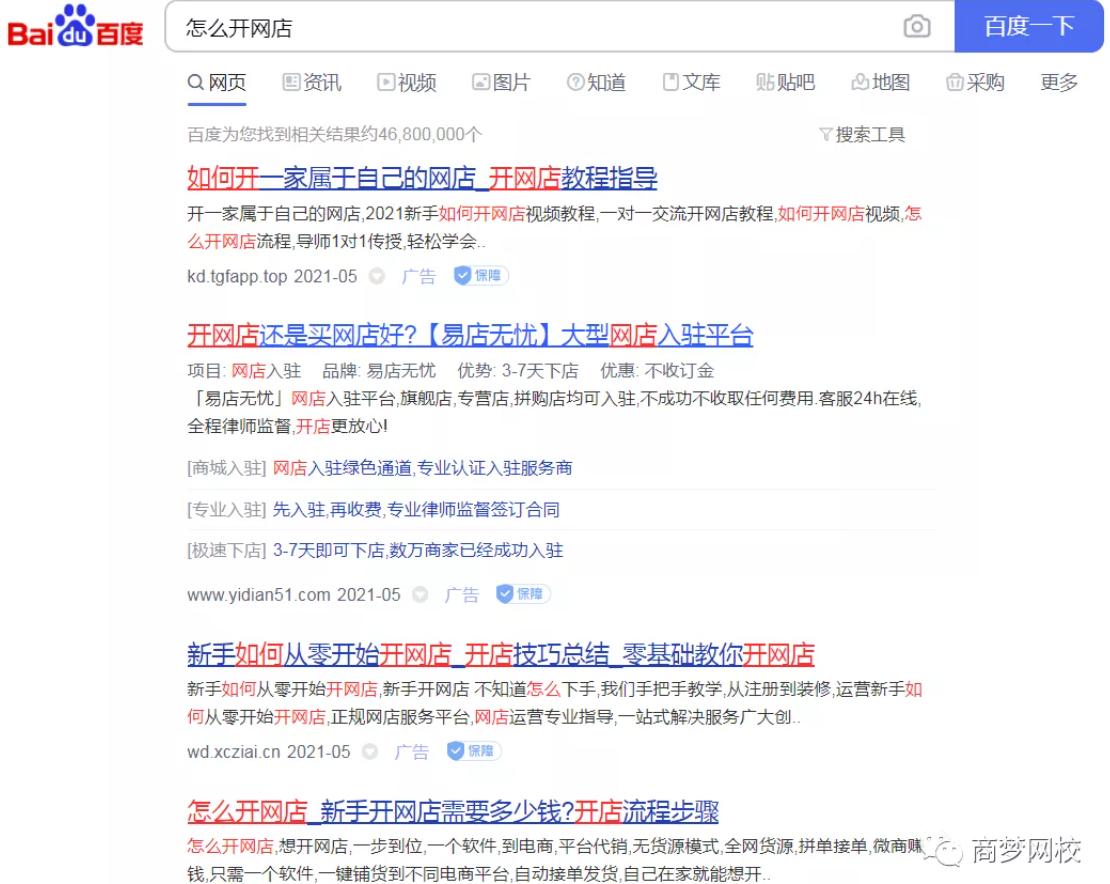Expand the 更多 menu
This screenshot has width=1110, height=884.
(x=1058, y=83)
